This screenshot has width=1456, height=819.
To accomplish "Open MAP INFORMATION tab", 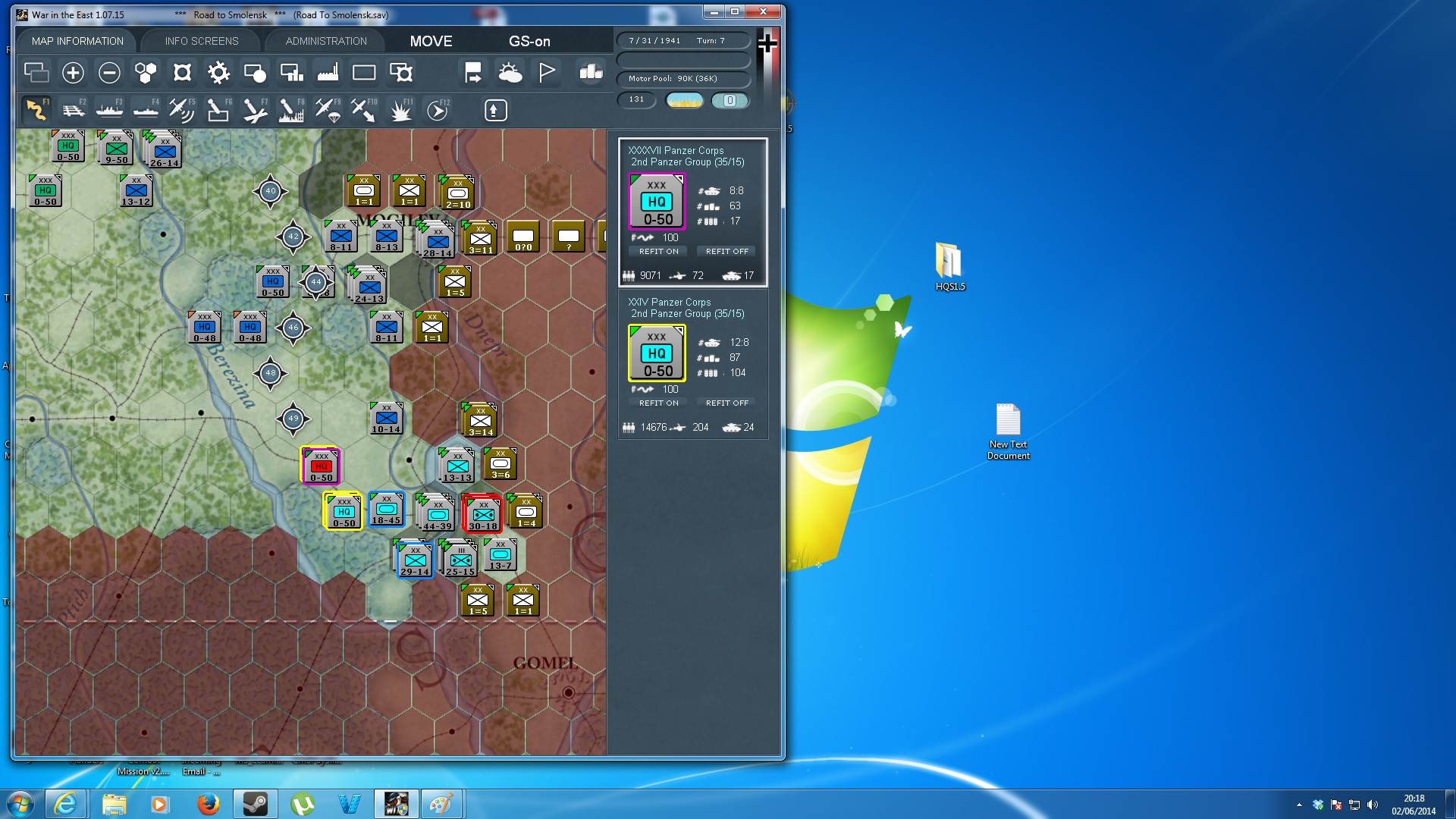I will (x=77, y=41).
